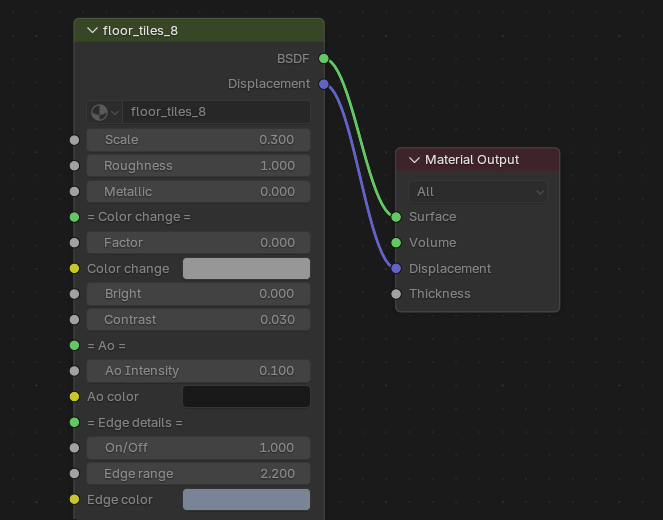Click the Metallic input socket
This screenshot has width=663, height=520.
click(x=74, y=192)
